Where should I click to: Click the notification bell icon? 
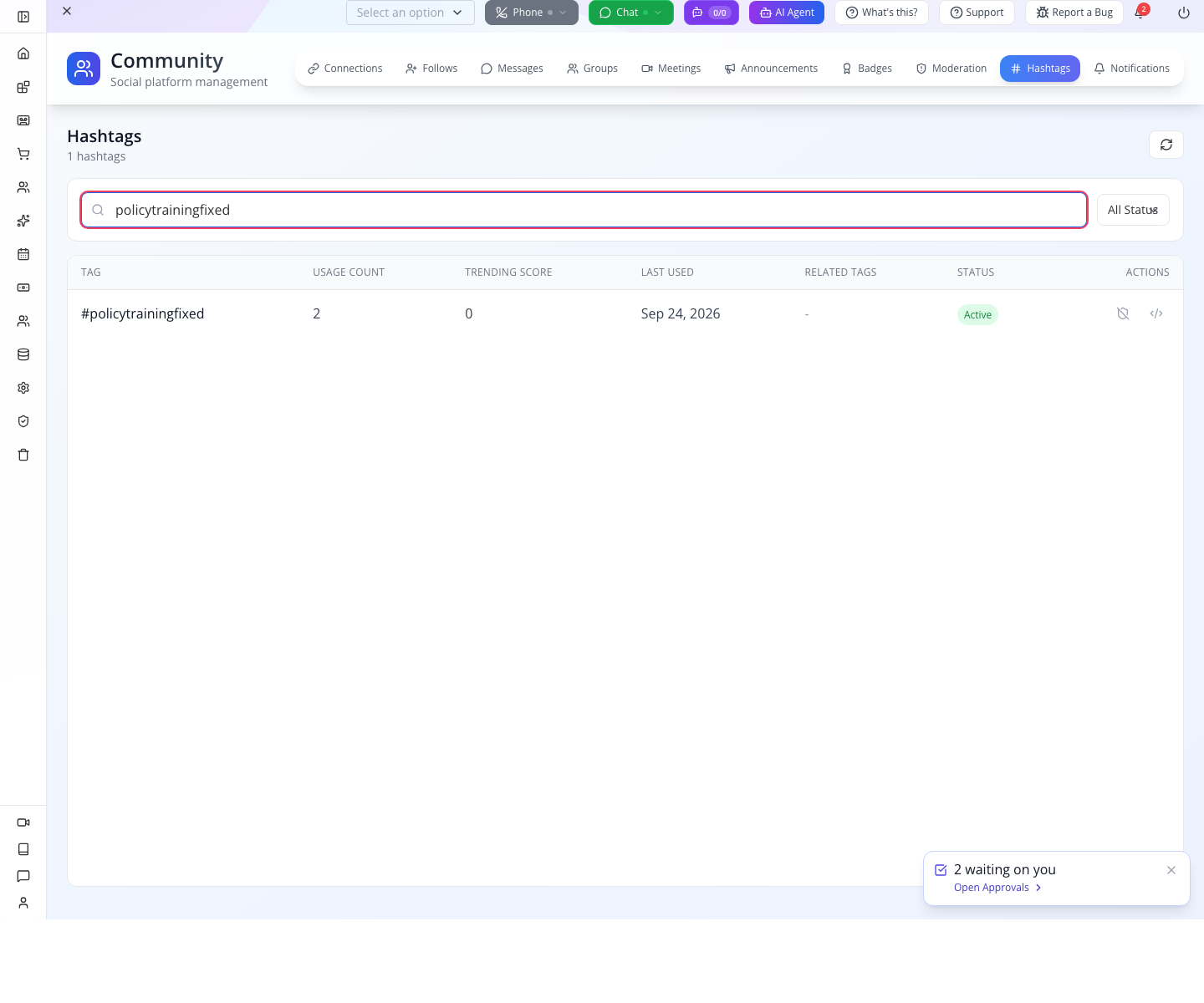click(1140, 13)
